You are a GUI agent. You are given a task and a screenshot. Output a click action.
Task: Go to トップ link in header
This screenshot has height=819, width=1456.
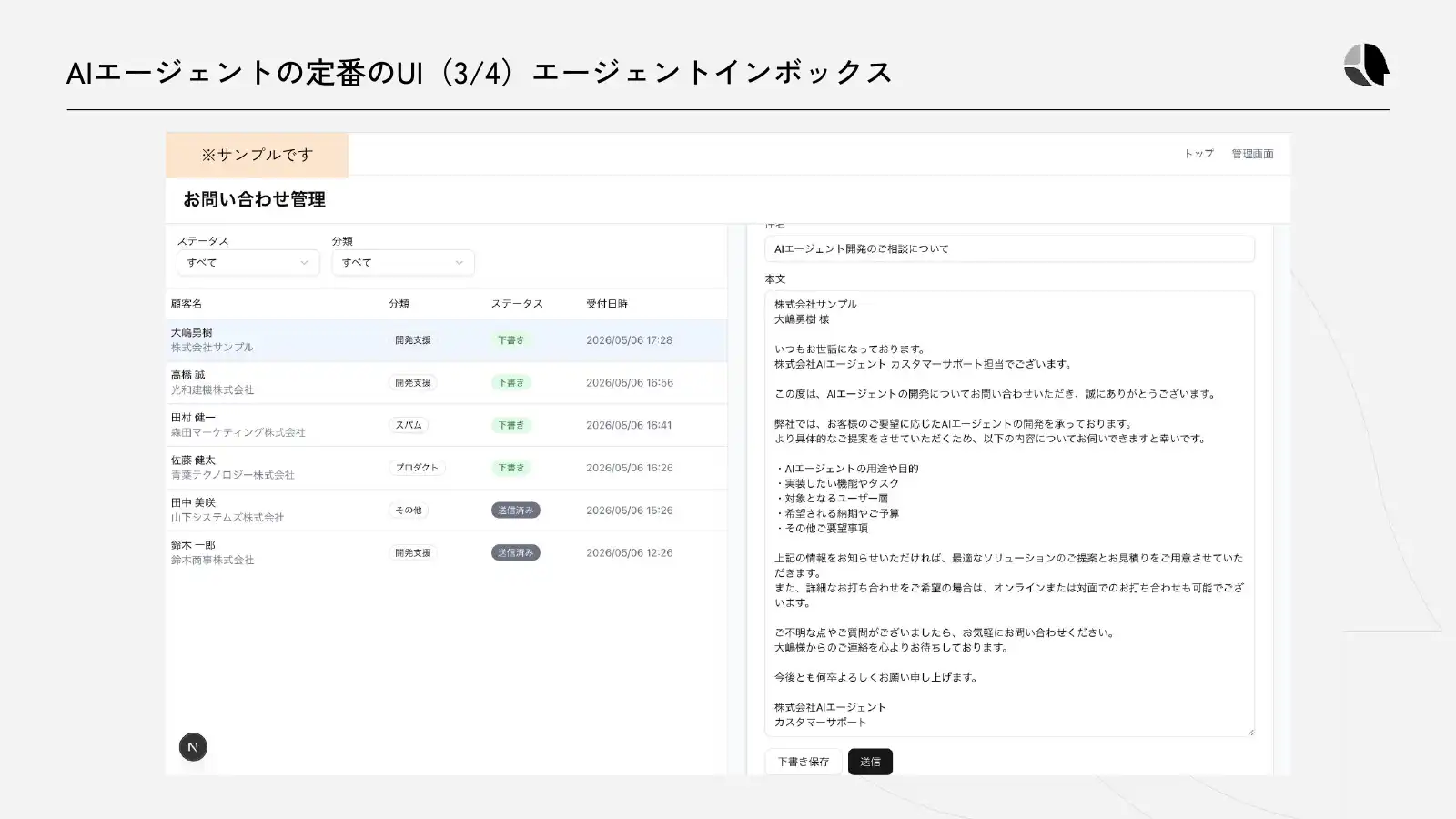click(1198, 154)
